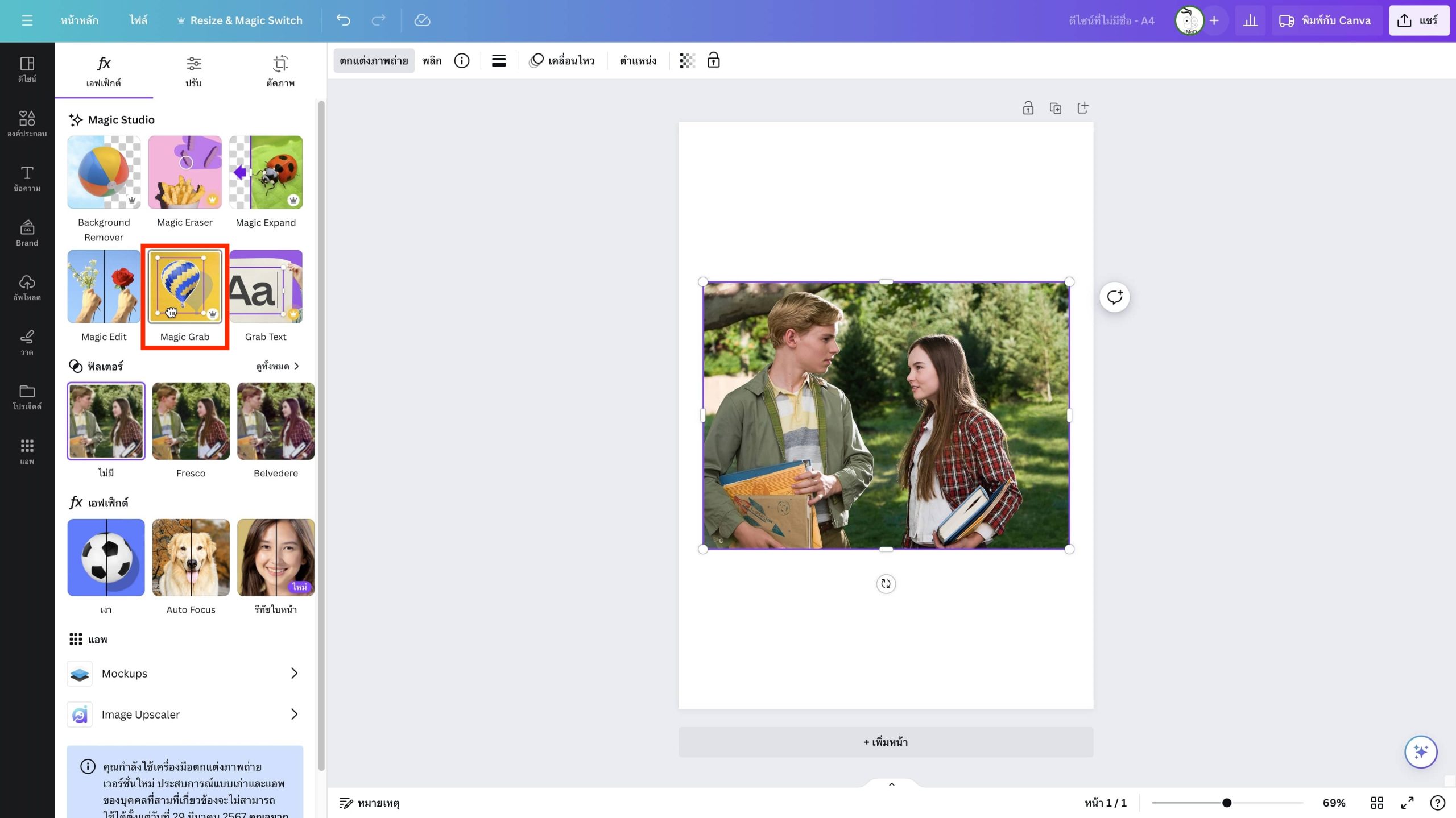Click the image info icon
1456x818 pixels.
pos(461,61)
